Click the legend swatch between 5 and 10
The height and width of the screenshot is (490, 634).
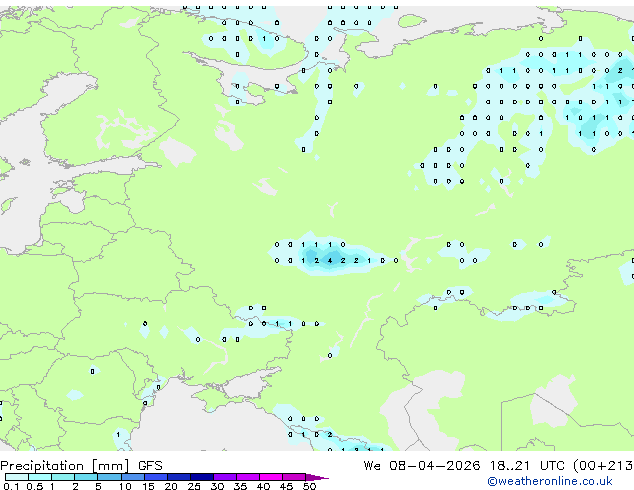point(109,477)
